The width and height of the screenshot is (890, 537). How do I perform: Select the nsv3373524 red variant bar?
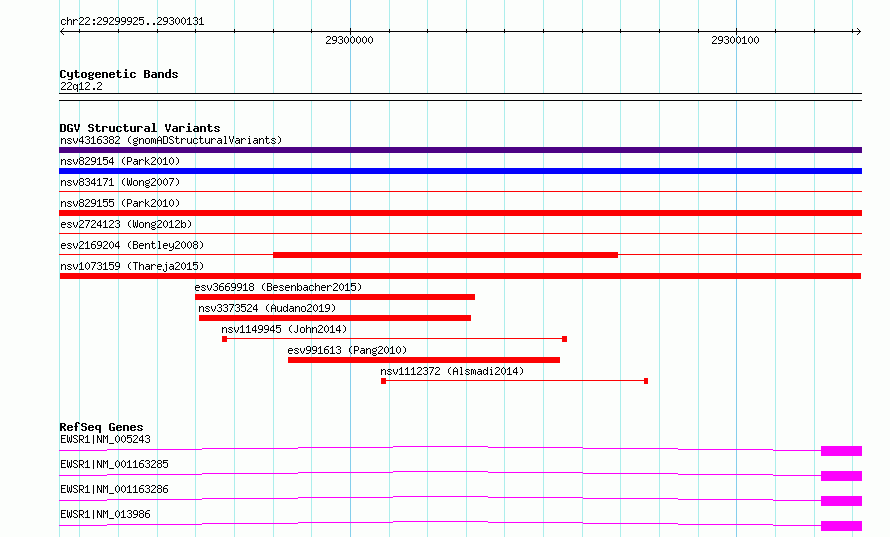click(x=335, y=318)
